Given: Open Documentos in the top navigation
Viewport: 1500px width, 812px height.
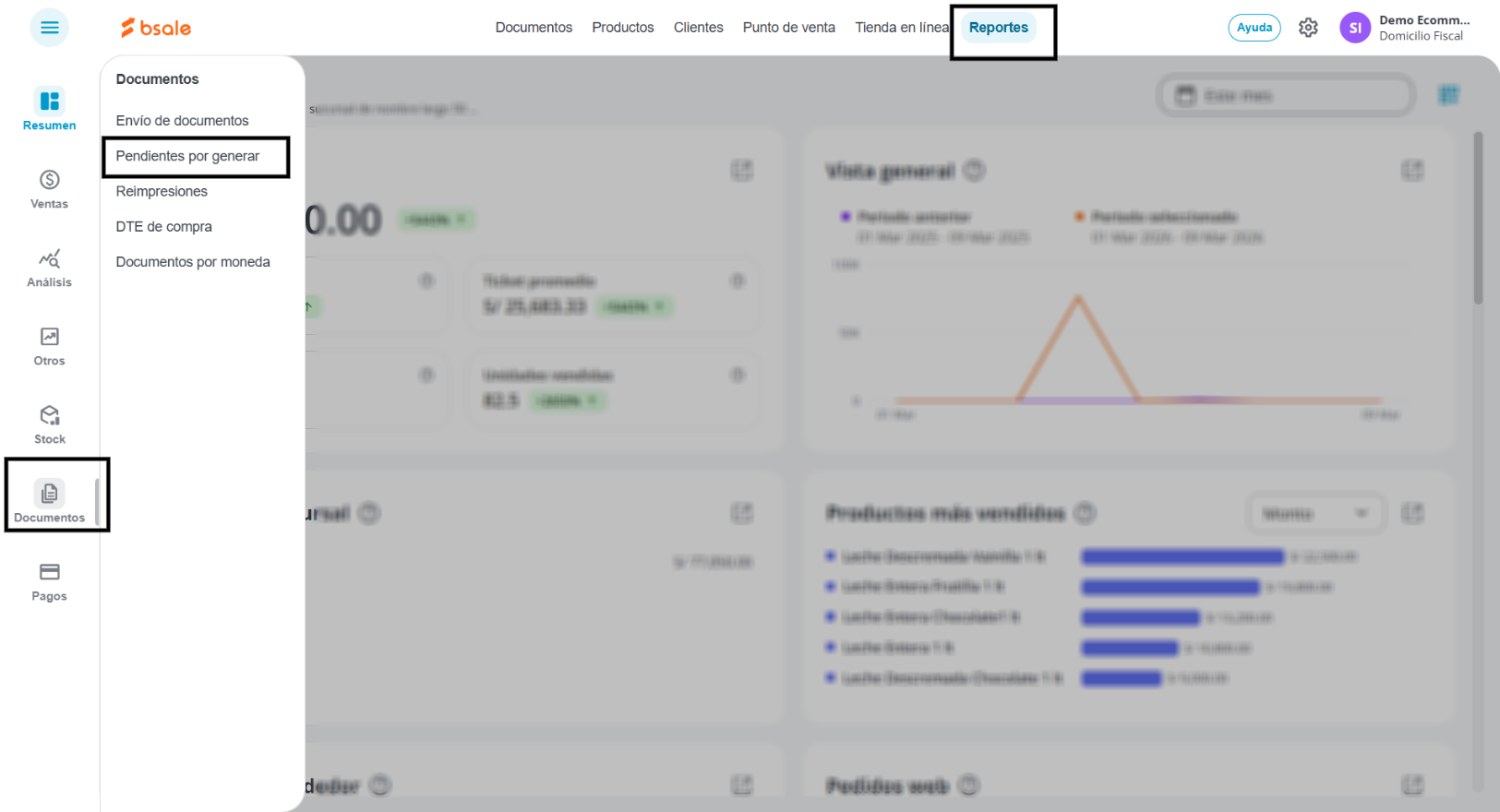Looking at the screenshot, I should 534,28.
